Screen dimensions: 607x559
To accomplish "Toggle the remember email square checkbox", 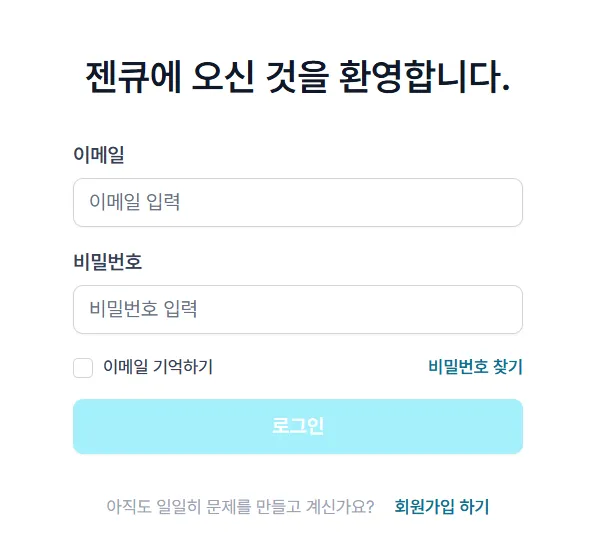I will point(83,368).
